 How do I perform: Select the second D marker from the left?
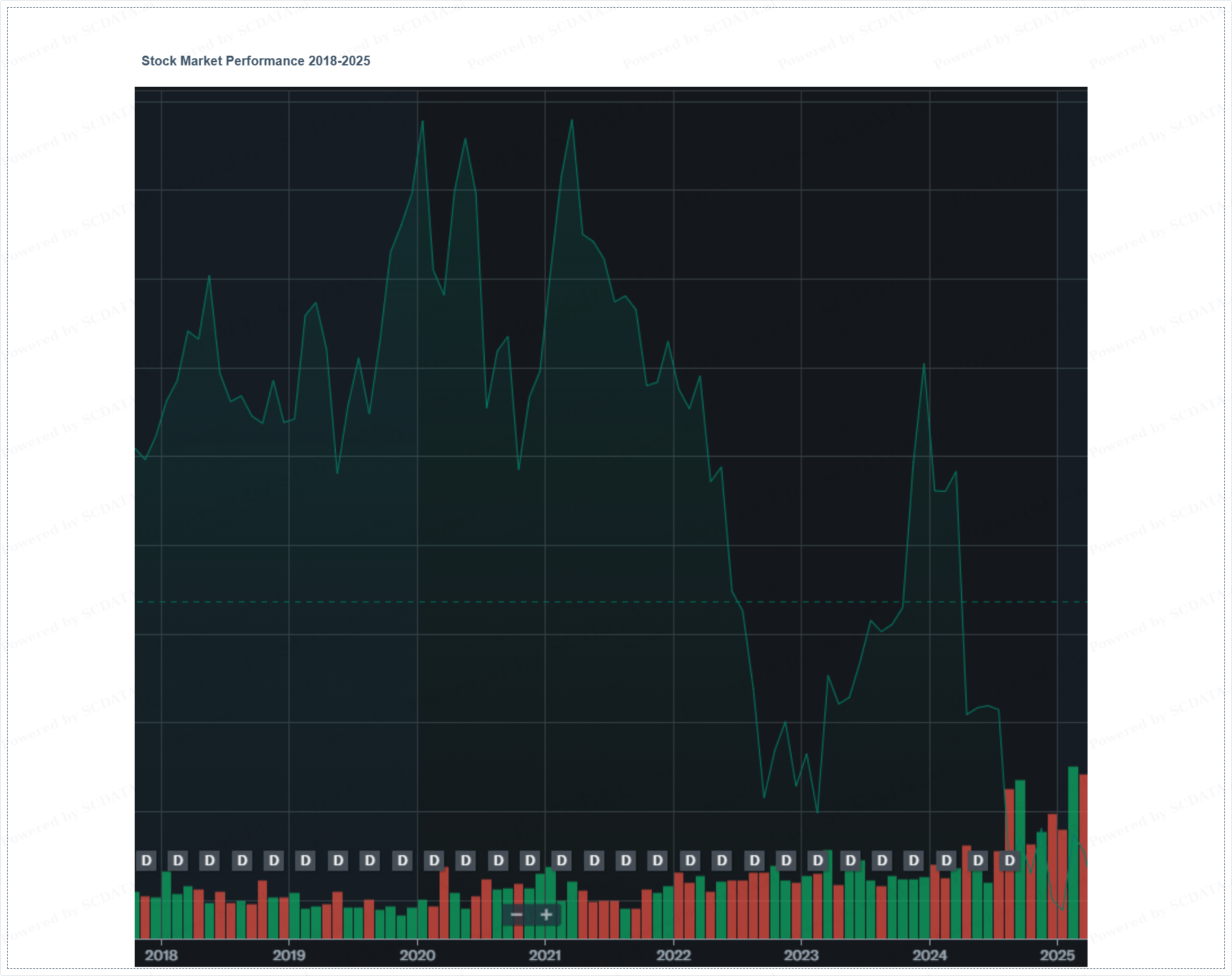(178, 861)
